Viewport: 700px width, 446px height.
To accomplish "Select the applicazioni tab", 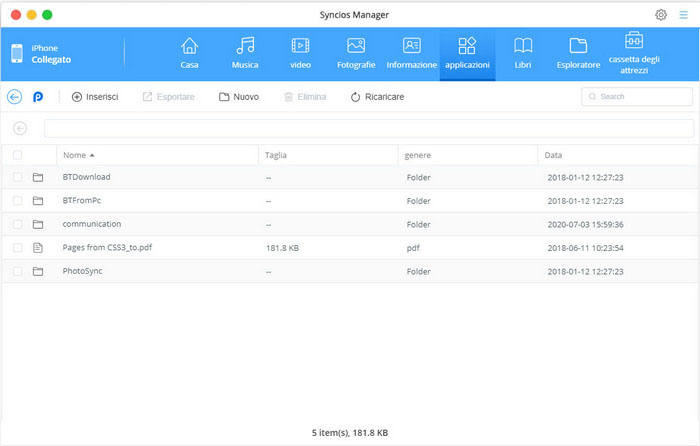I will 467,54.
